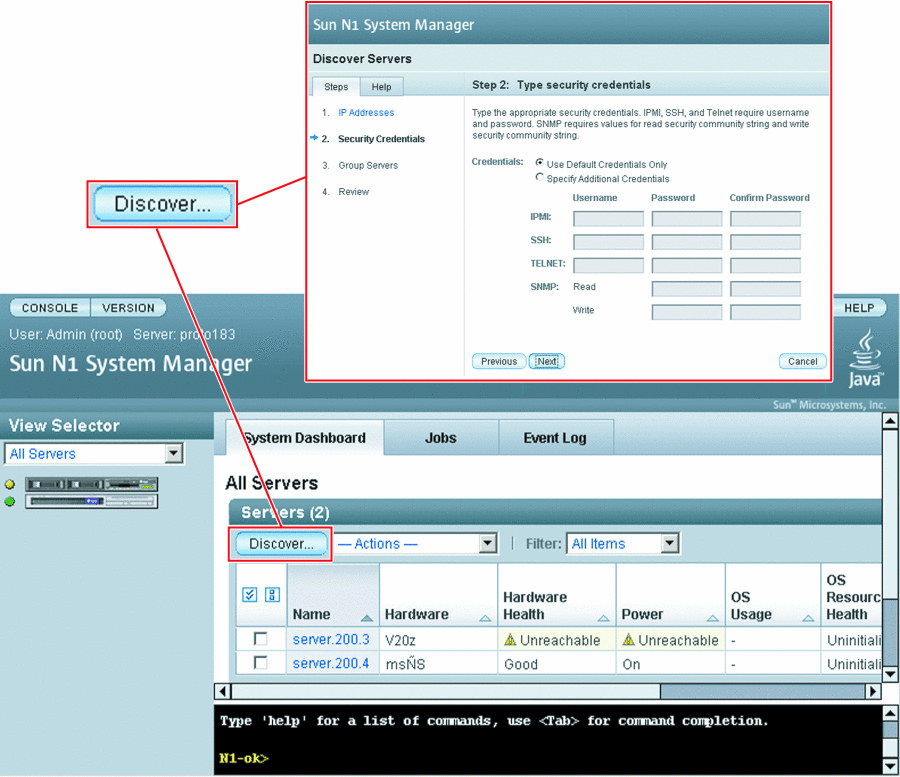Click the select all rows icon in table header

point(250,595)
